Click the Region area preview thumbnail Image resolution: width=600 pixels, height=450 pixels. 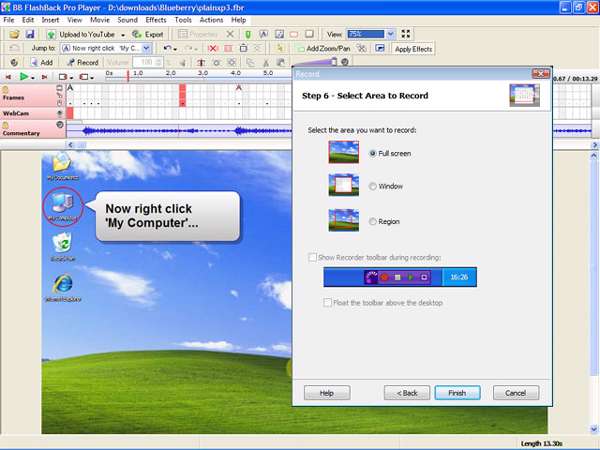[x=344, y=220]
